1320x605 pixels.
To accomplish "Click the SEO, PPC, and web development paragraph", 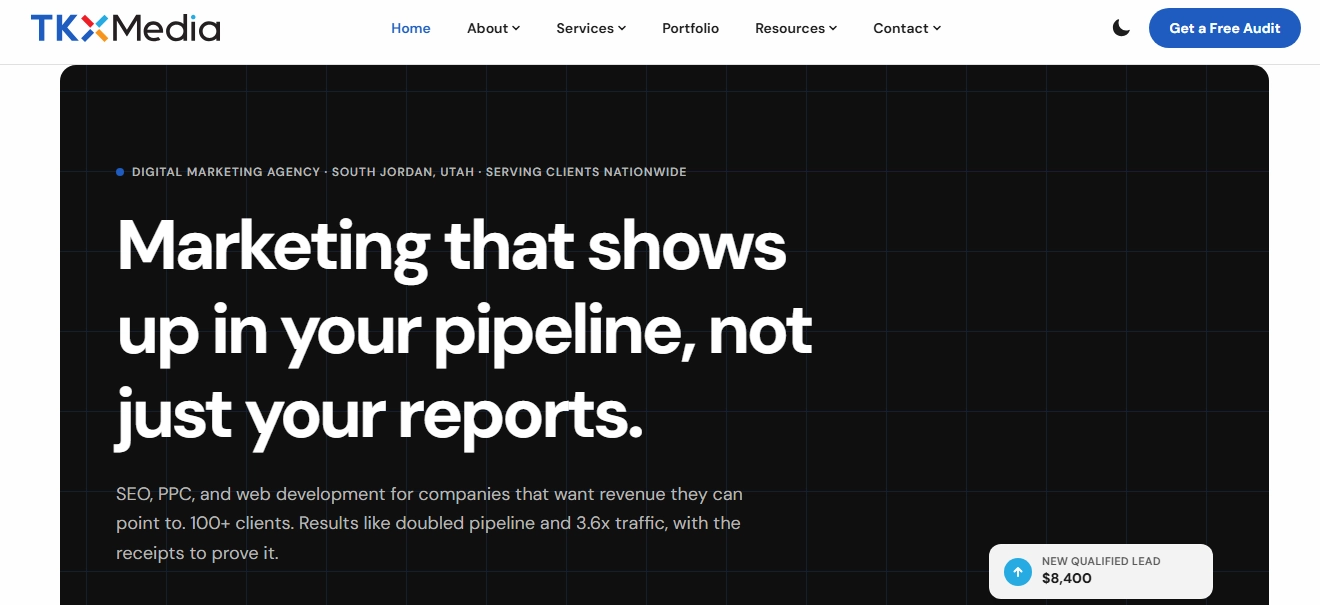I will click(429, 523).
